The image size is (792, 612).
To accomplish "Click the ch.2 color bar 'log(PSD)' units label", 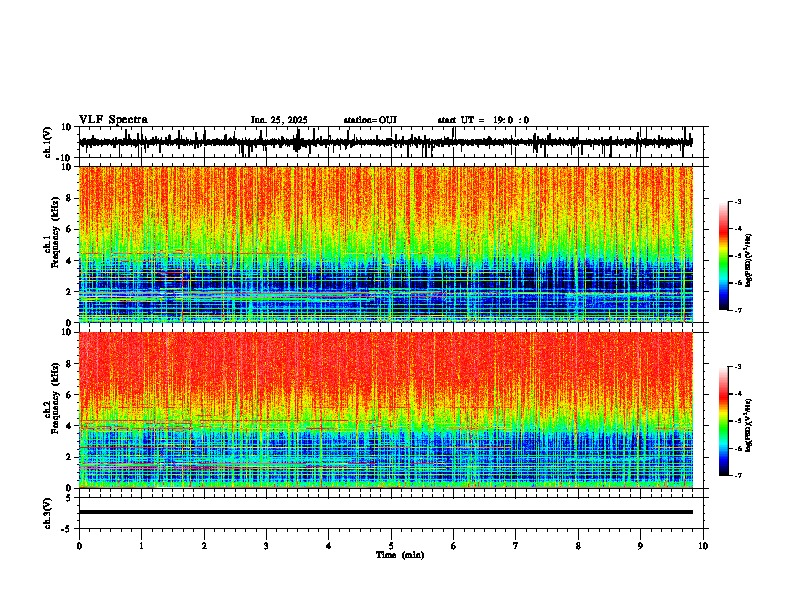I will click(x=749, y=426).
